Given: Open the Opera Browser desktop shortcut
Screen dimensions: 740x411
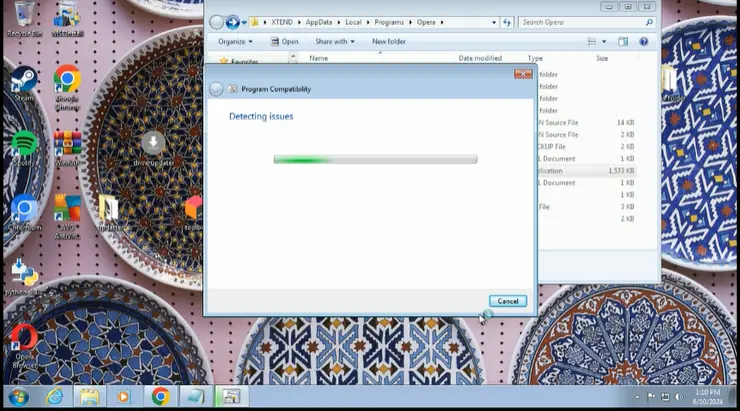Looking at the screenshot, I should click(x=24, y=346).
